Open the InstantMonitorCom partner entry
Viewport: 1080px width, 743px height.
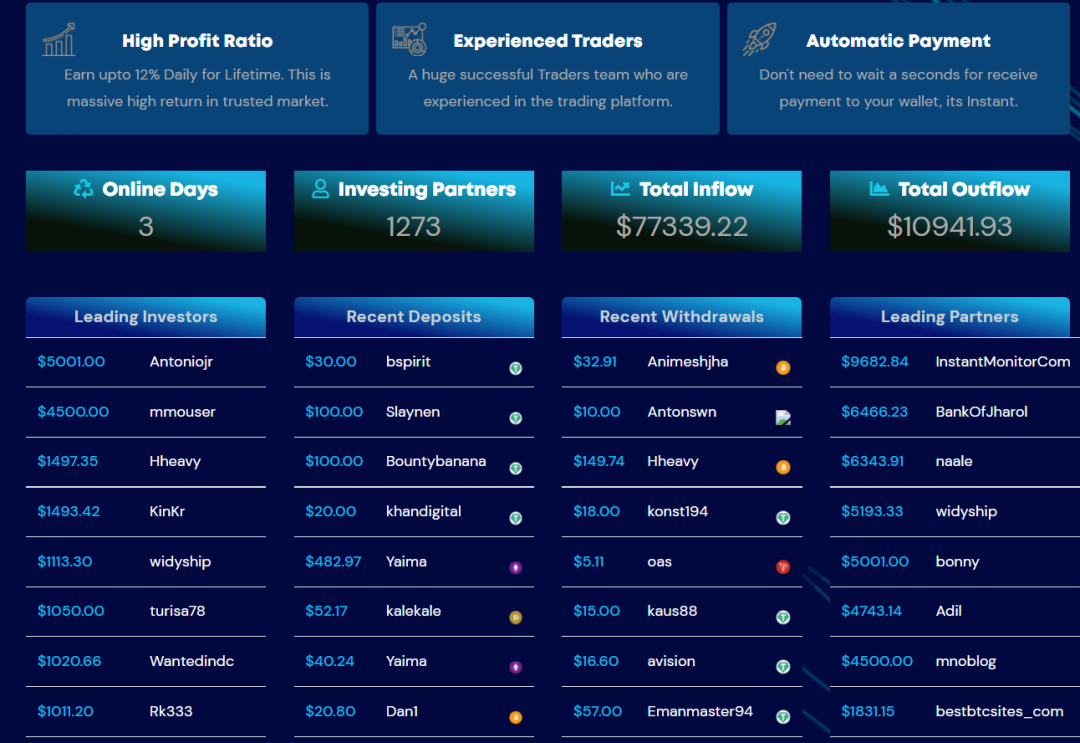tap(1002, 362)
